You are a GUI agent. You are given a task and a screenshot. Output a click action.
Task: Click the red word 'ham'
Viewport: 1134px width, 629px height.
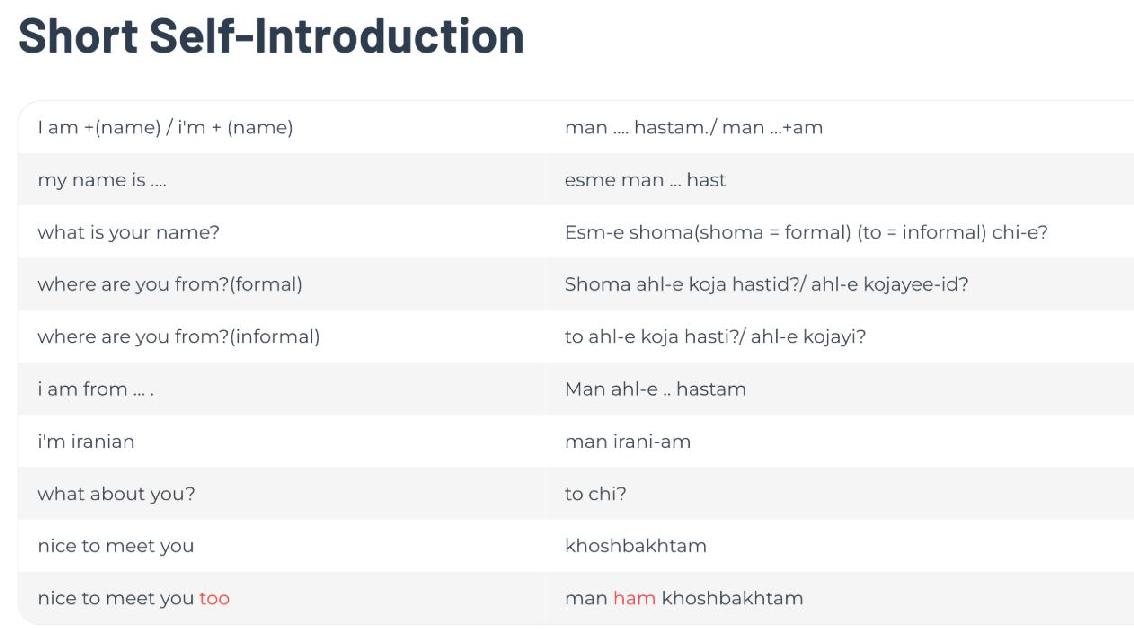coord(634,599)
